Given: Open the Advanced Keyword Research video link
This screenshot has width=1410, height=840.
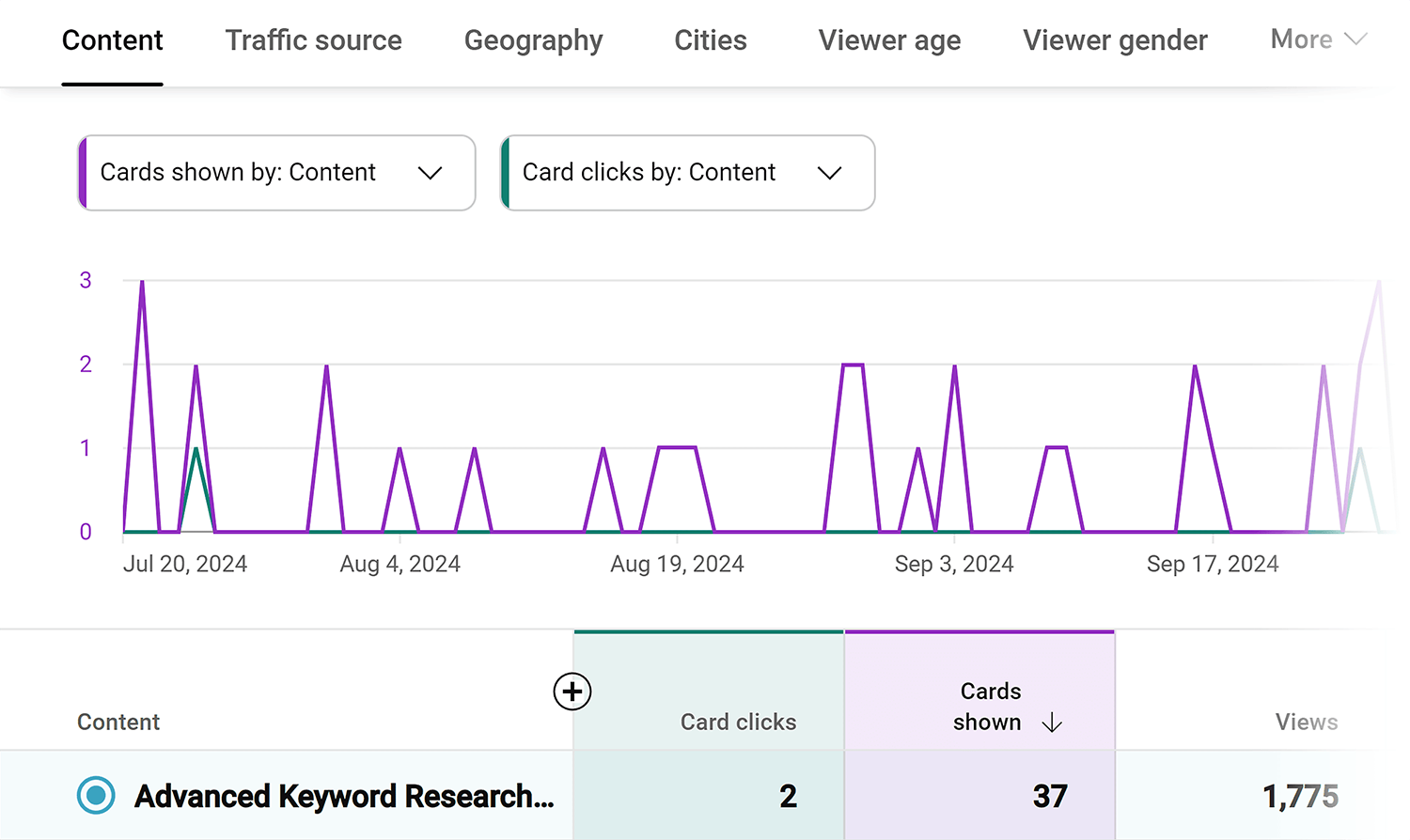Looking at the screenshot, I should 345,796.
